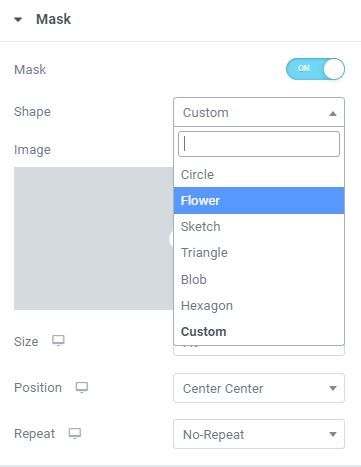The height and width of the screenshot is (467, 361).
Task: Click the up arrow on Shape dropdown
Action: coord(332,113)
